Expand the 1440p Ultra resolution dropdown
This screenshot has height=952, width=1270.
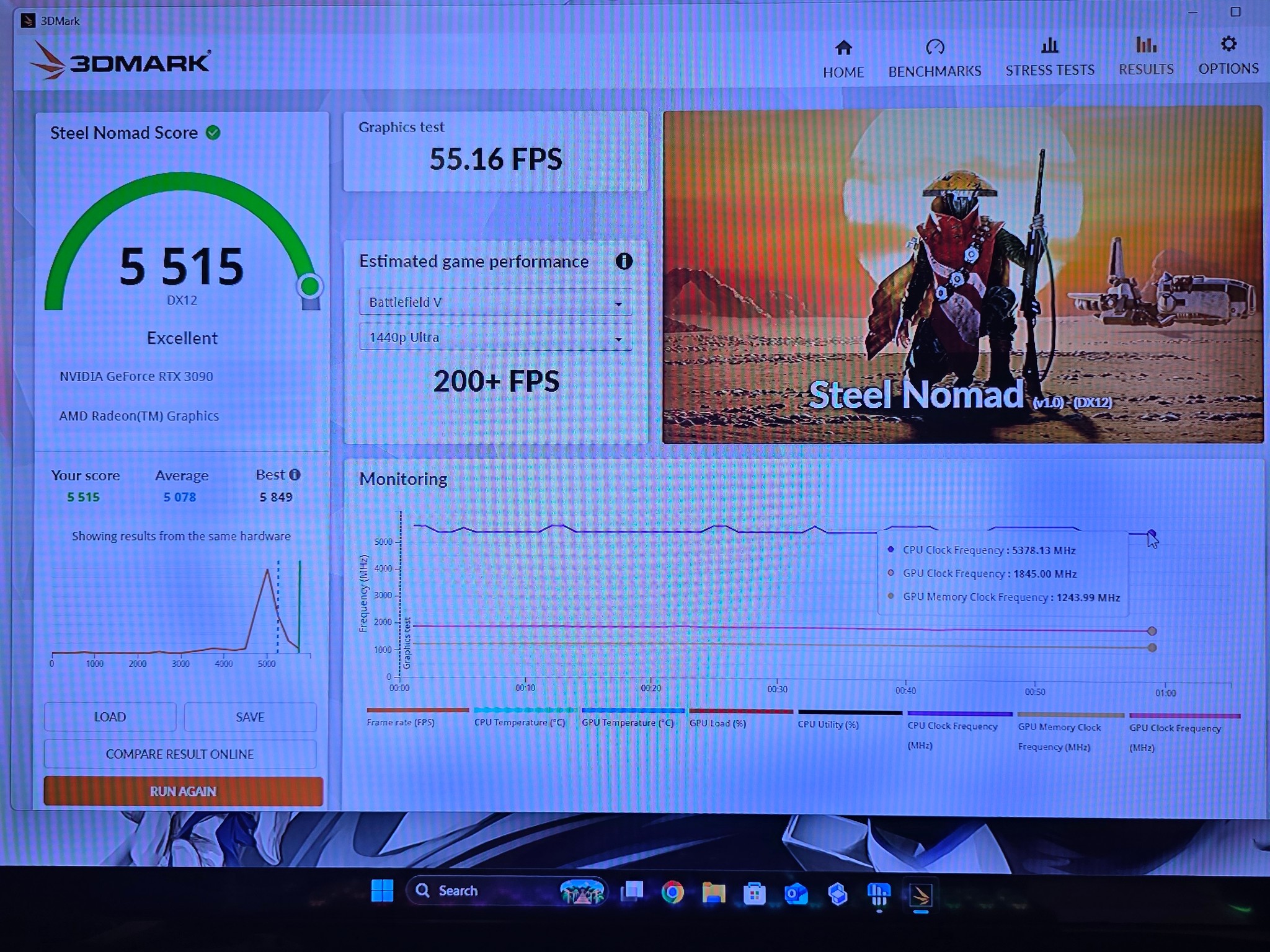[x=495, y=338]
